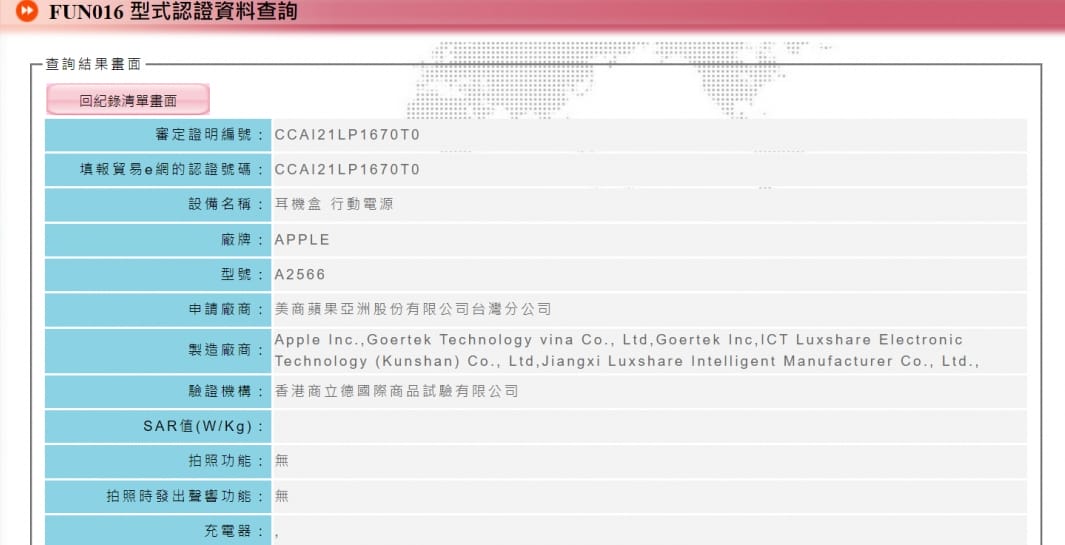Select the 填報貿易e網 certification number value

click(347, 169)
